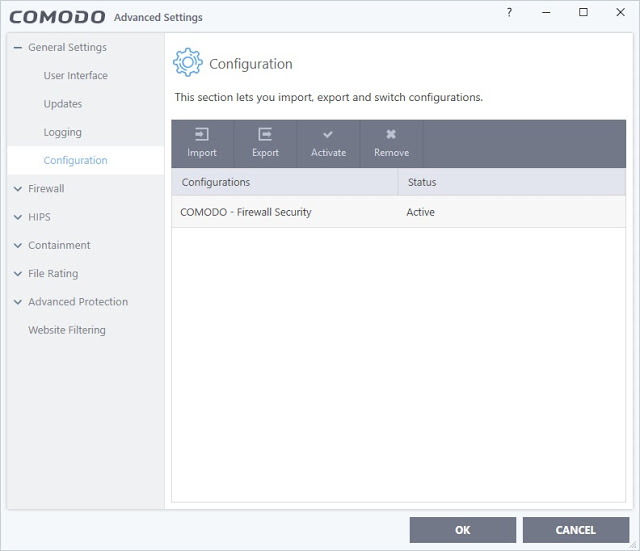Confirm settings with the OK button
This screenshot has height=551, width=640.
pyautogui.click(x=463, y=530)
